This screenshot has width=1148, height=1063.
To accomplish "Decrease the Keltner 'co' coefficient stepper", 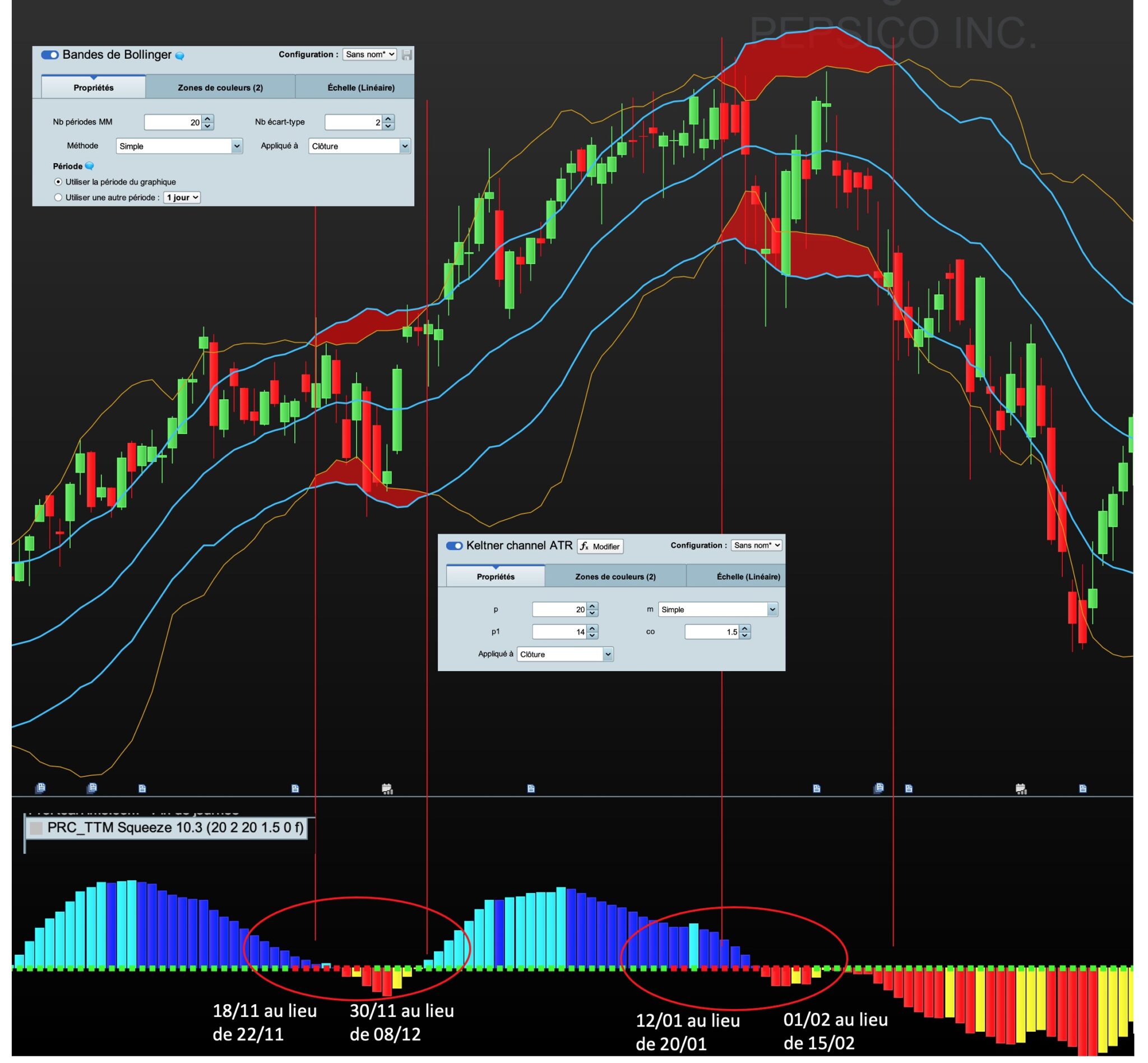I will 745,636.
